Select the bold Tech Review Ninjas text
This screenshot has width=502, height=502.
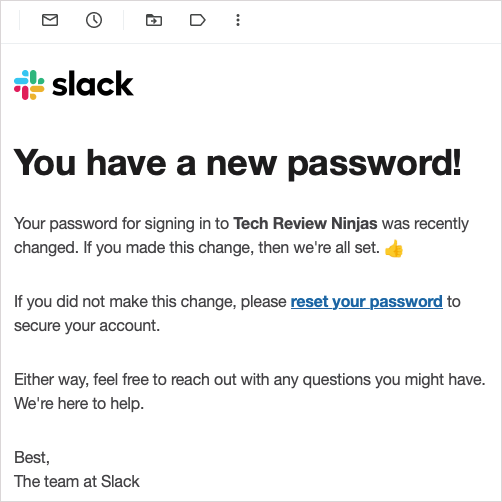(305, 223)
